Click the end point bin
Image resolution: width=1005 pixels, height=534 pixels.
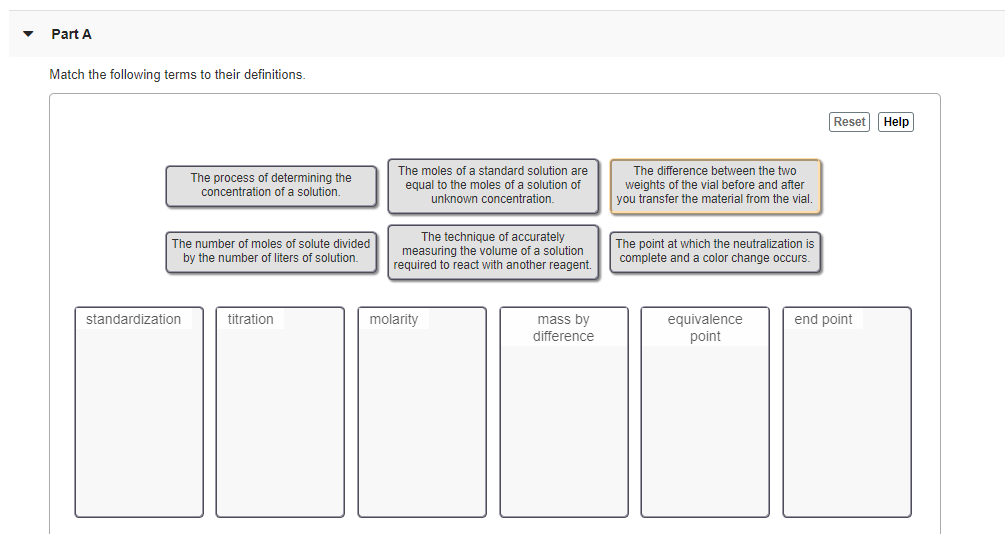(x=847, y=412)
